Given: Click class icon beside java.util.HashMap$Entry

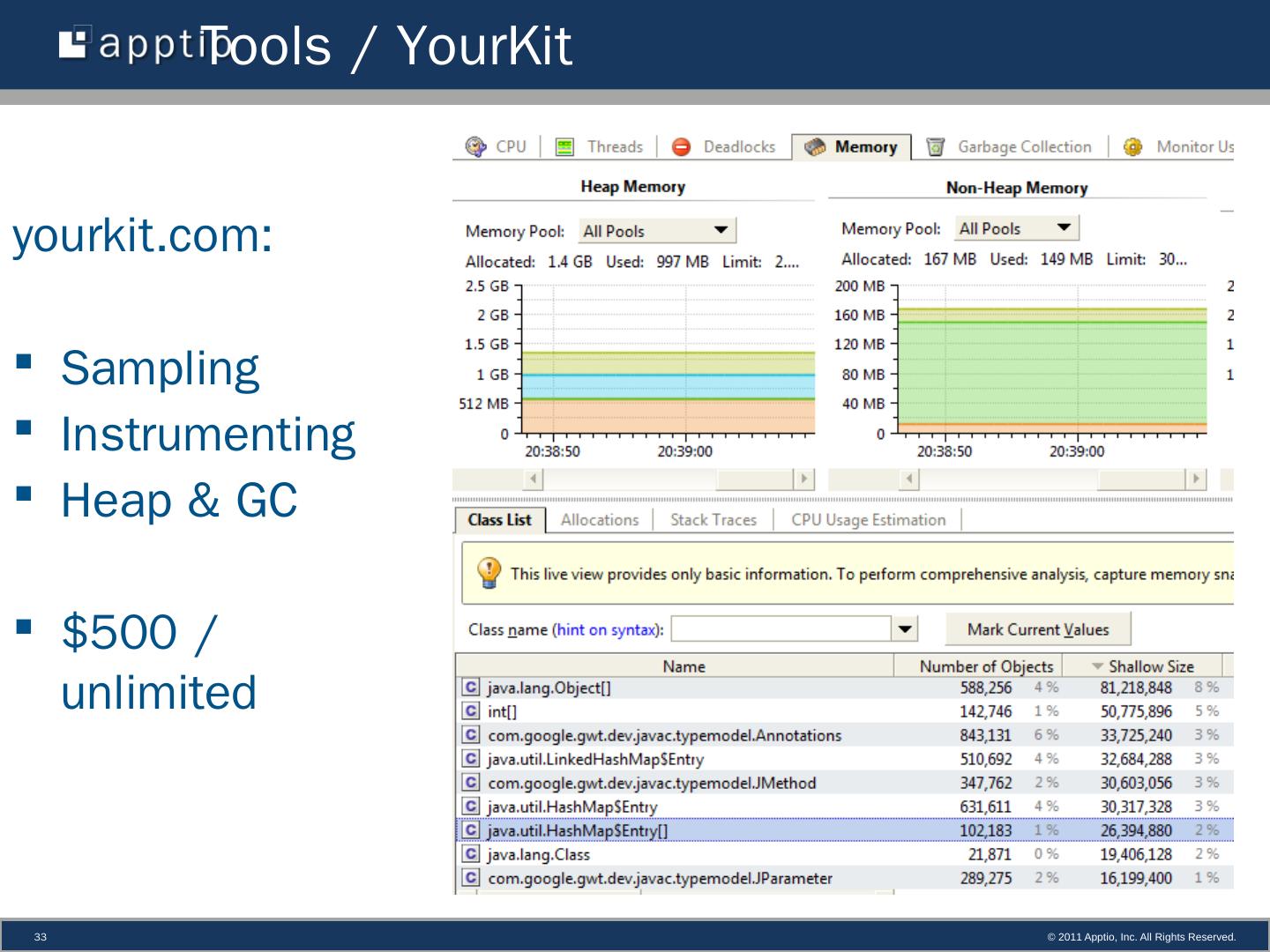Looking at the screenshot, I should 471,807.
